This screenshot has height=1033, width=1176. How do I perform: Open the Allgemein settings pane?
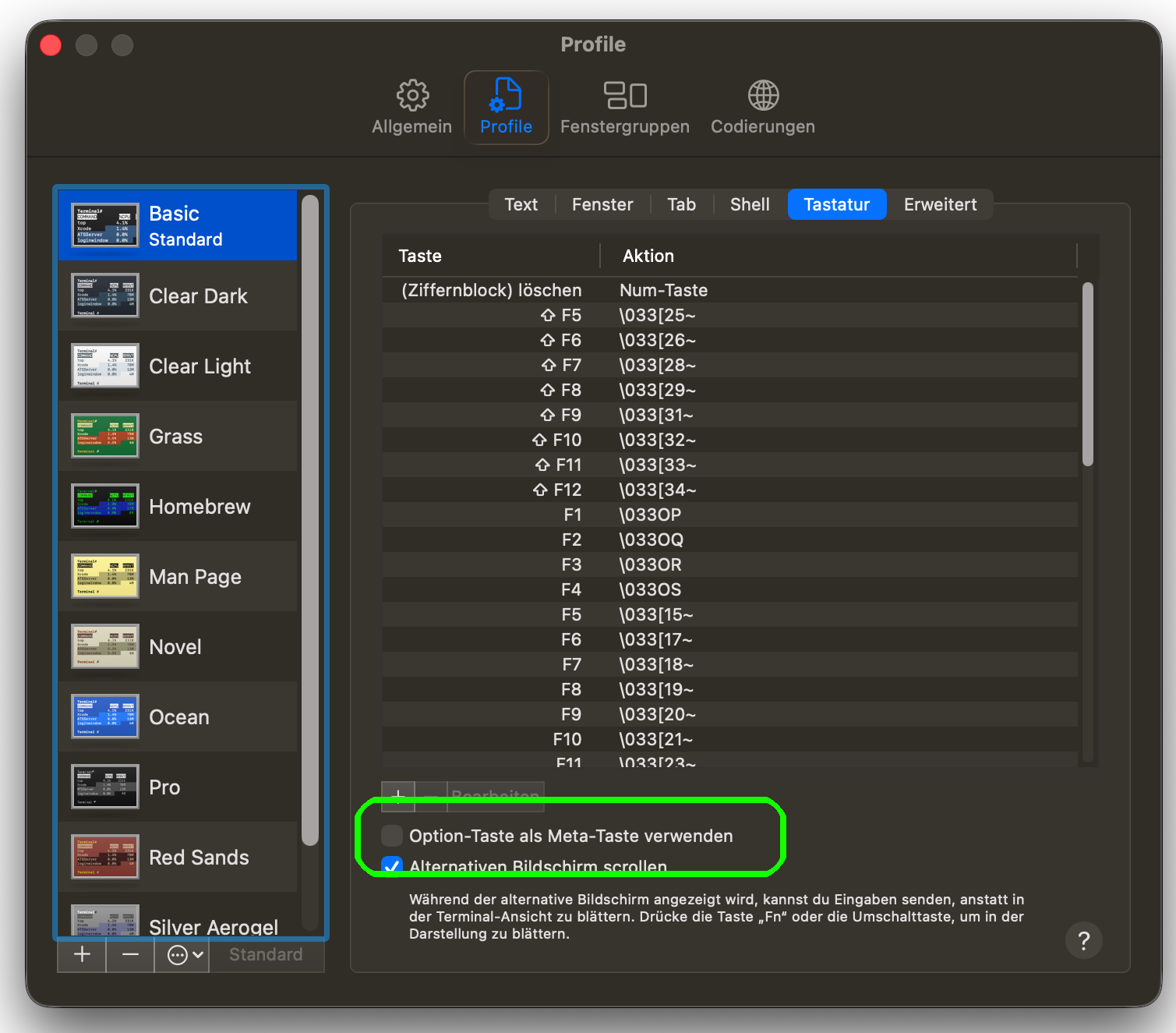click(x=411, y=108)
